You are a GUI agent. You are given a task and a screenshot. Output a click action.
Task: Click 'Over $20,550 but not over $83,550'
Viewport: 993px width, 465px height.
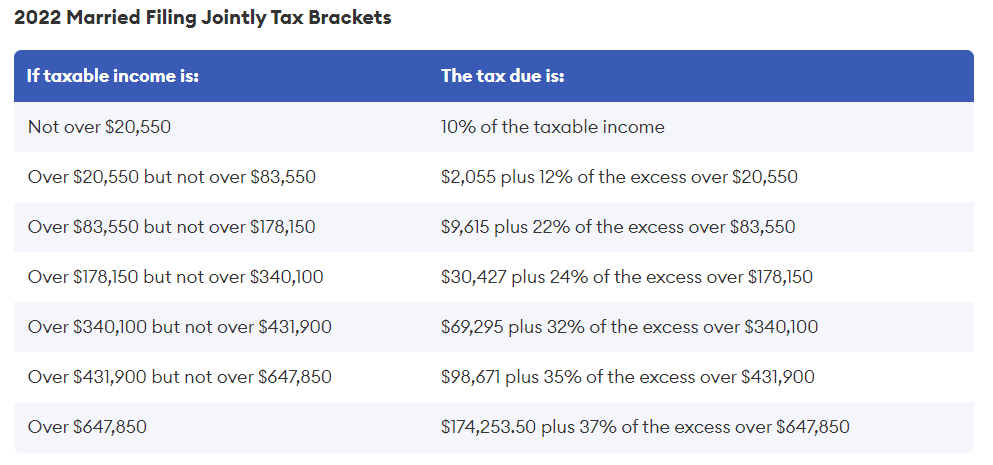coord(171,177)
